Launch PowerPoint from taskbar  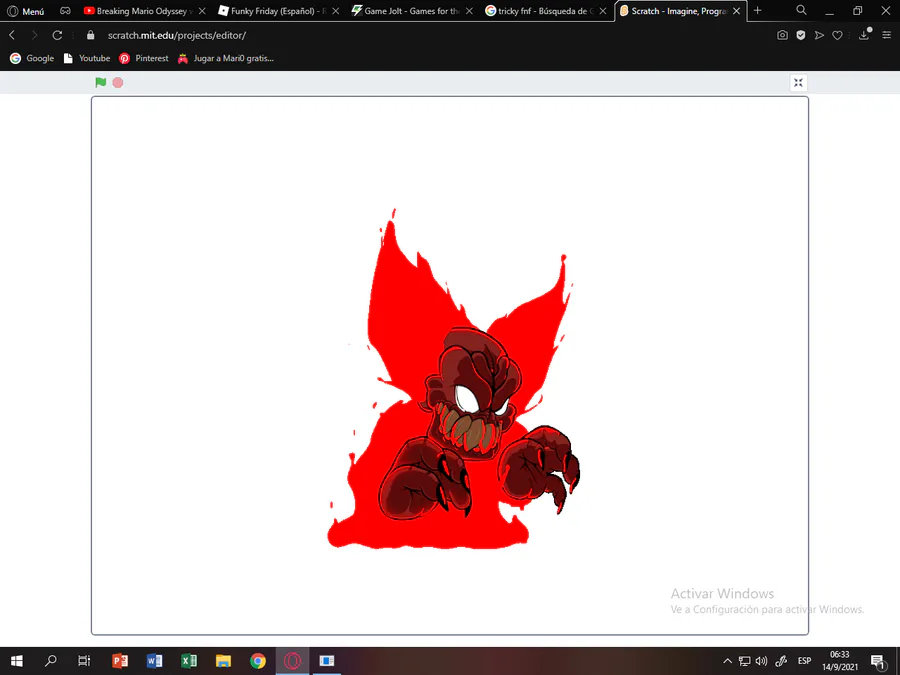120,661
